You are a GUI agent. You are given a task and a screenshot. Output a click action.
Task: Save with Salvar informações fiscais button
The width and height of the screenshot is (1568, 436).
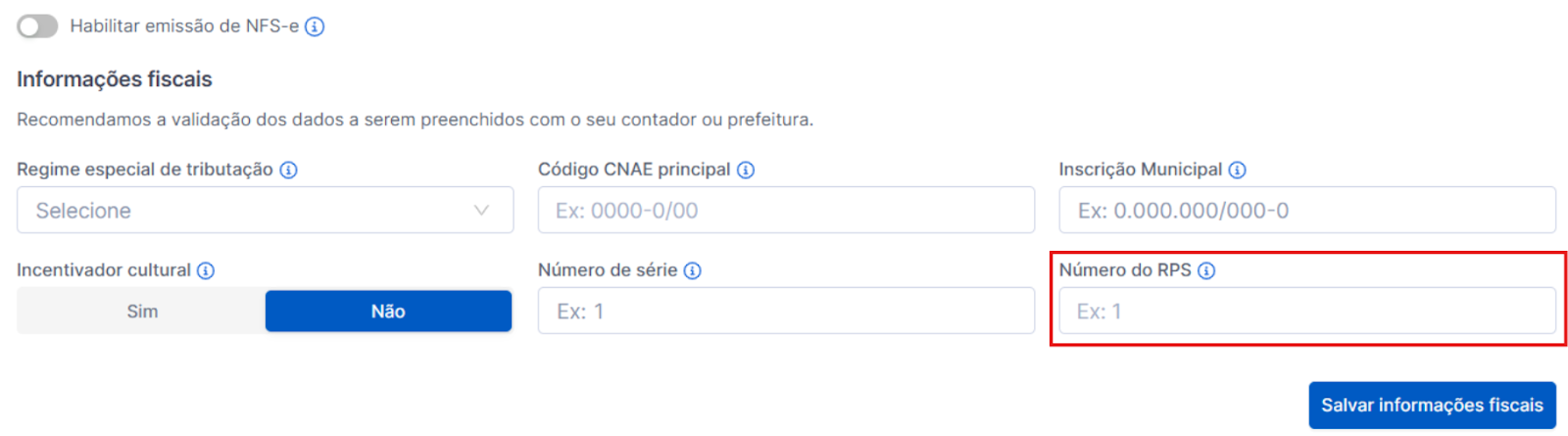coord(1432,406)
